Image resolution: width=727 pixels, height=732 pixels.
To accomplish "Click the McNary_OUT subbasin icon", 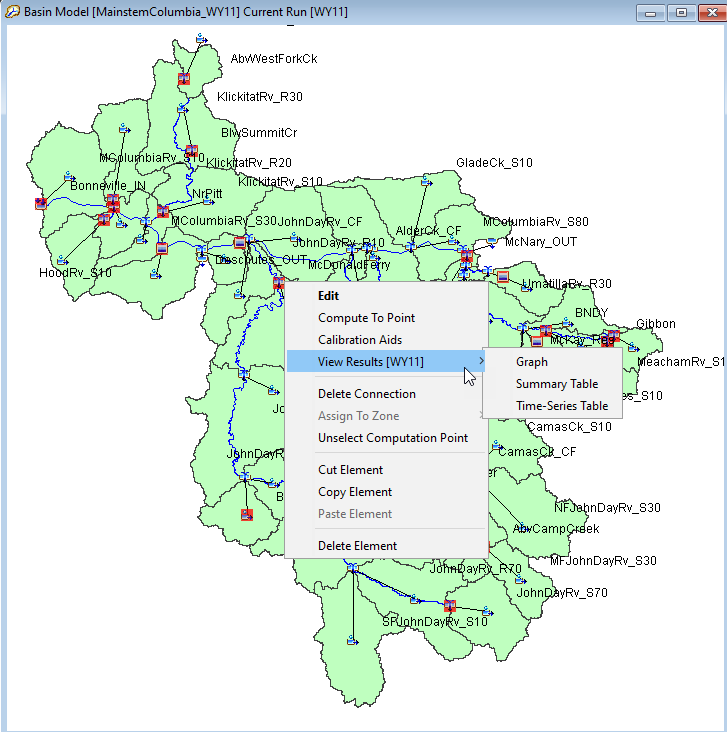I will click(x=492, y=242).
